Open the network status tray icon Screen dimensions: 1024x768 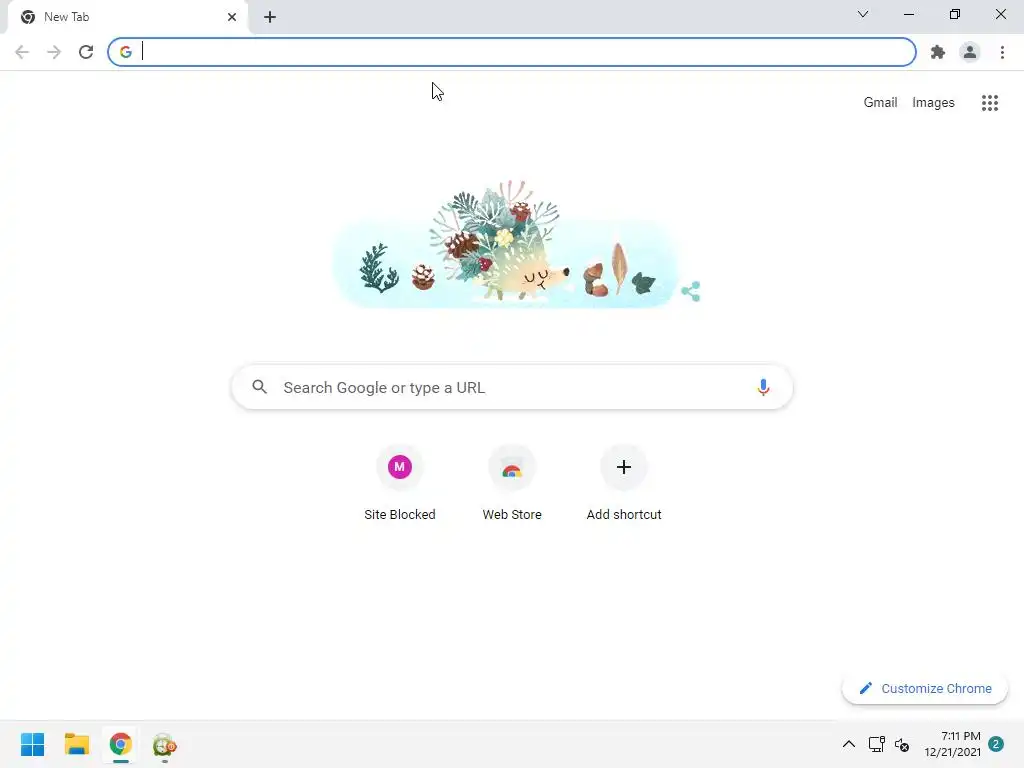[876, 744]
